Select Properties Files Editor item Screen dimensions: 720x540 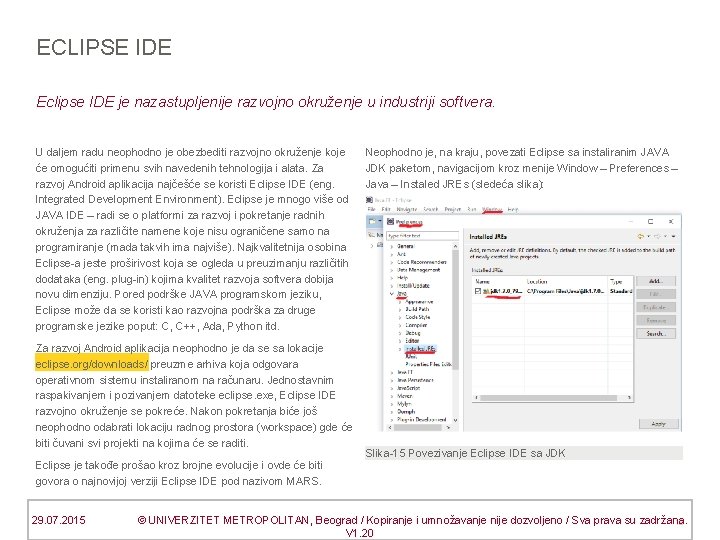point(428,364)
